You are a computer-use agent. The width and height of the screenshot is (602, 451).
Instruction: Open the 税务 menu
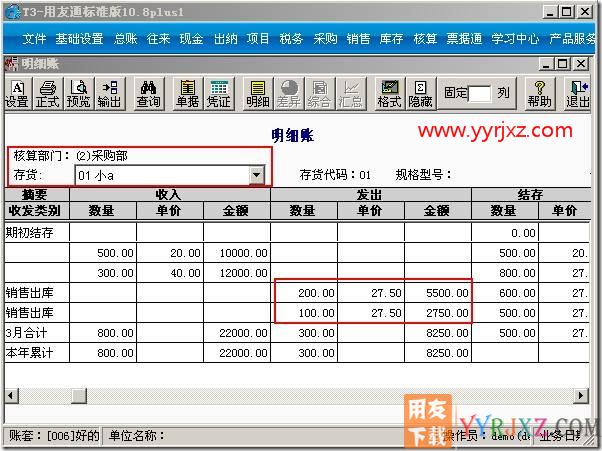[291, 39]
